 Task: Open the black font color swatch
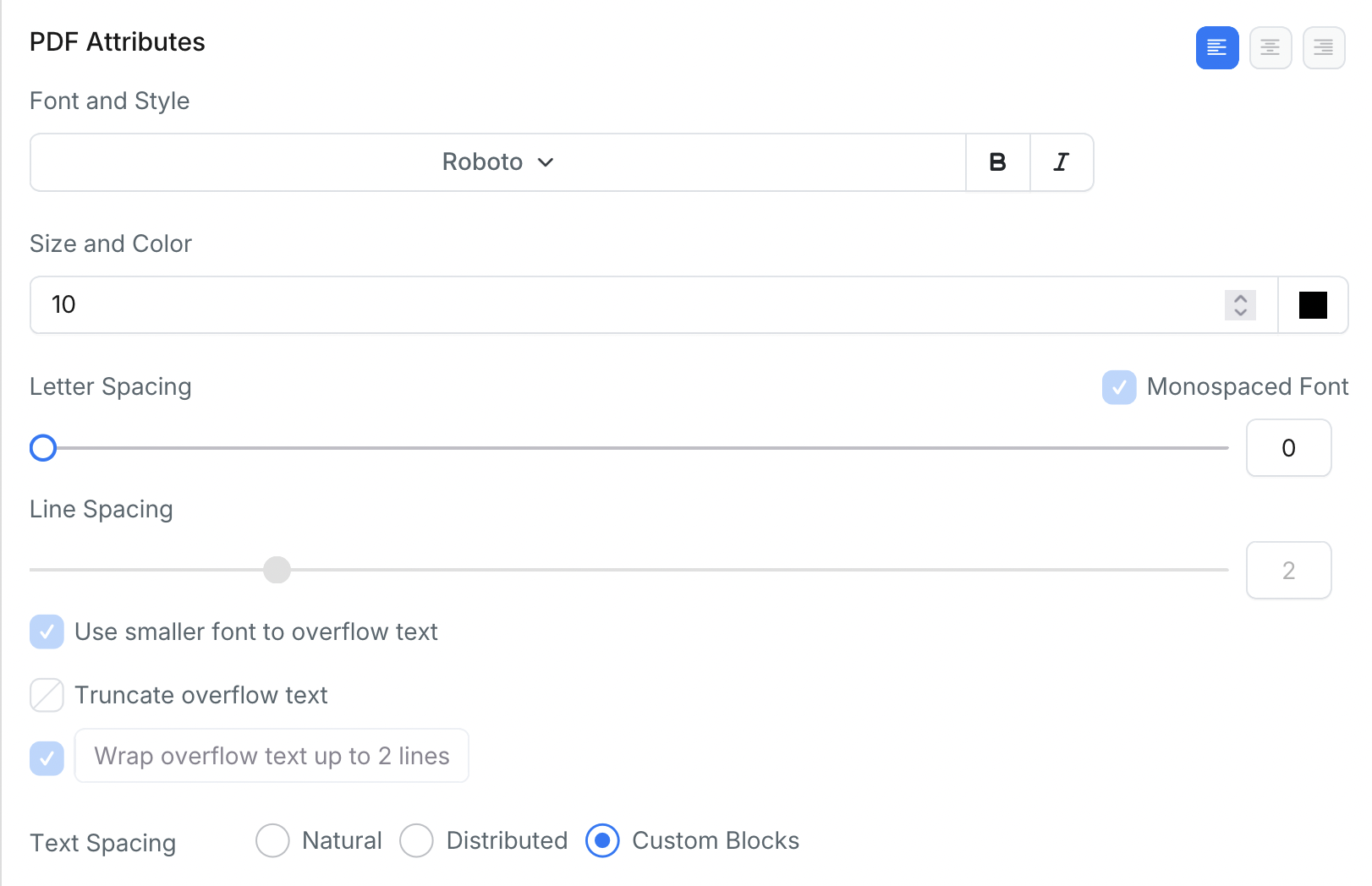pyautogui.click(x=1313, y=305)
